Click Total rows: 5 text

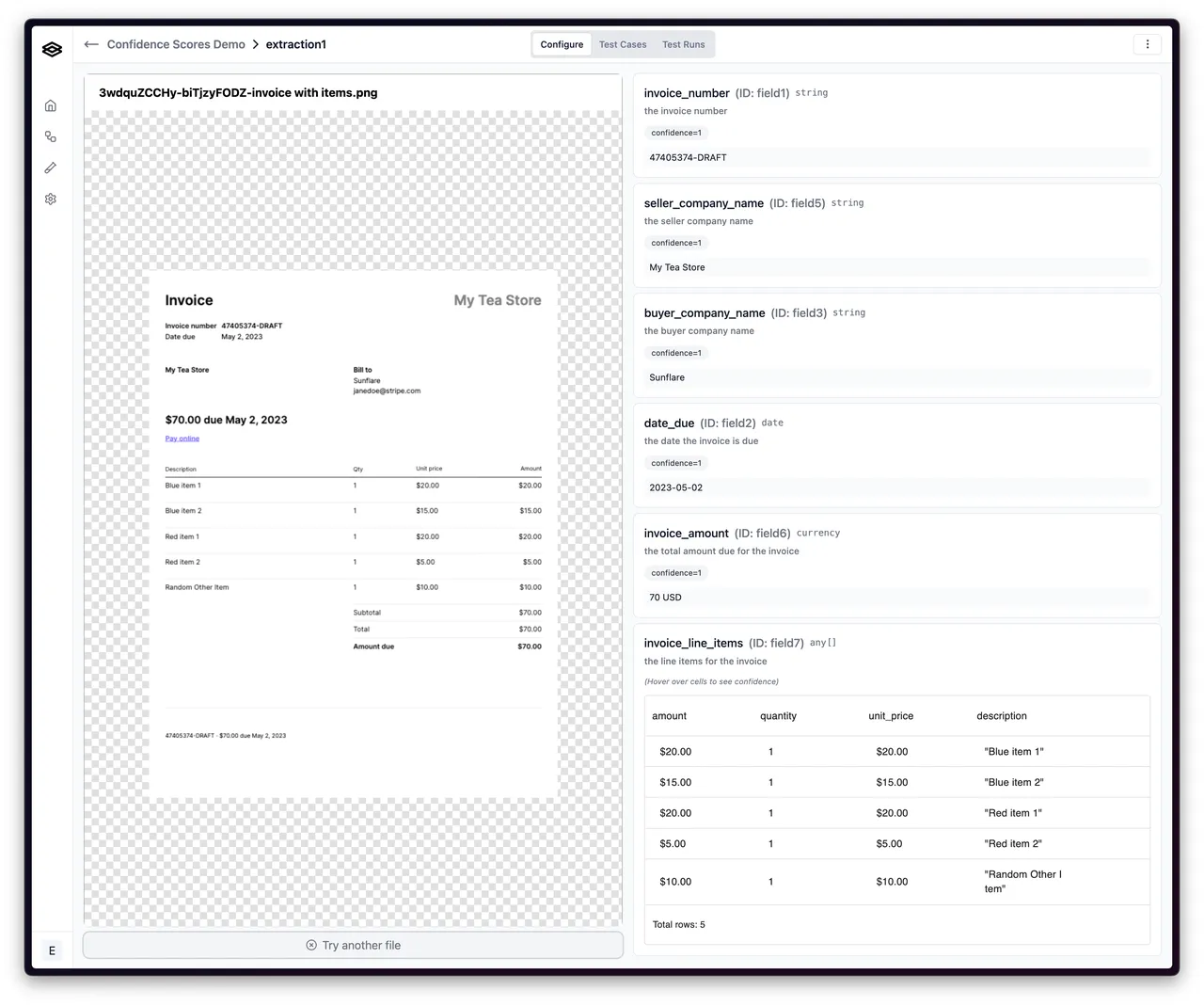click(x=679, y=925)
